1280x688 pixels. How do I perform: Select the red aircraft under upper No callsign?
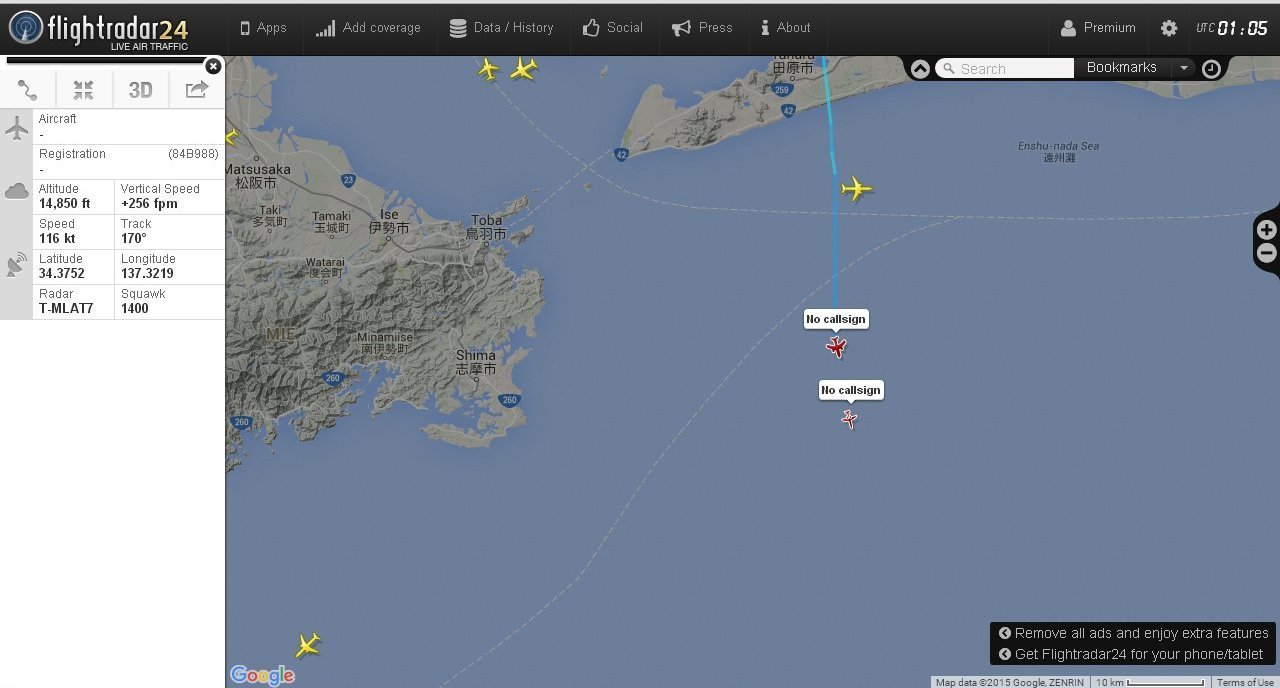click(x=836, y=347)
